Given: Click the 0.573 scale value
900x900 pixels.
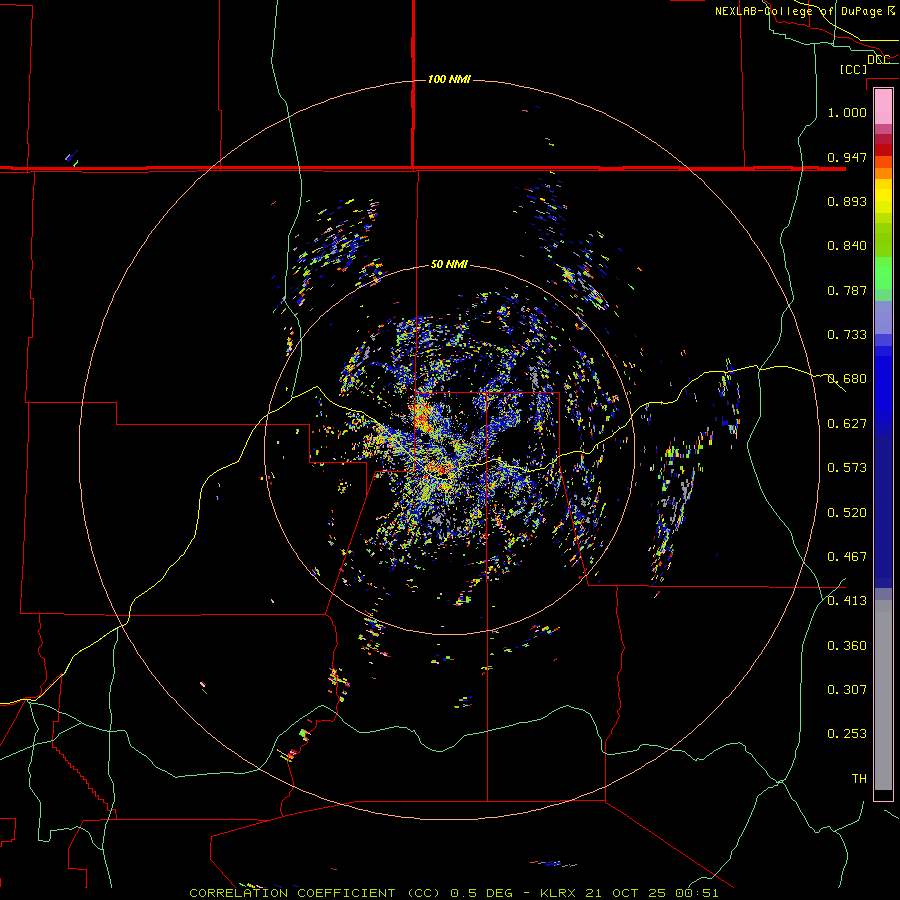Looking at the screenshot, I should (847, 468).
